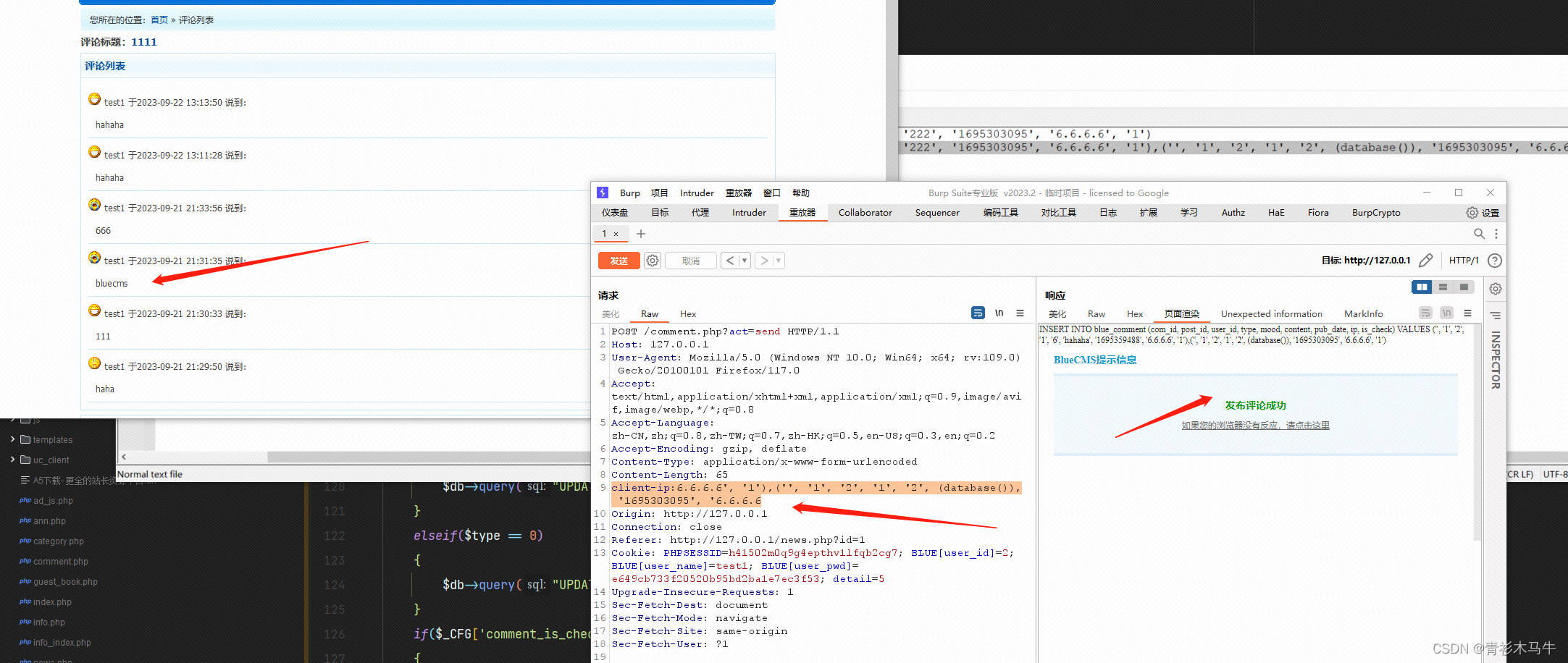Go to previous request with the < arrow
Screen dimensions: 1568x663
[729, 261]
